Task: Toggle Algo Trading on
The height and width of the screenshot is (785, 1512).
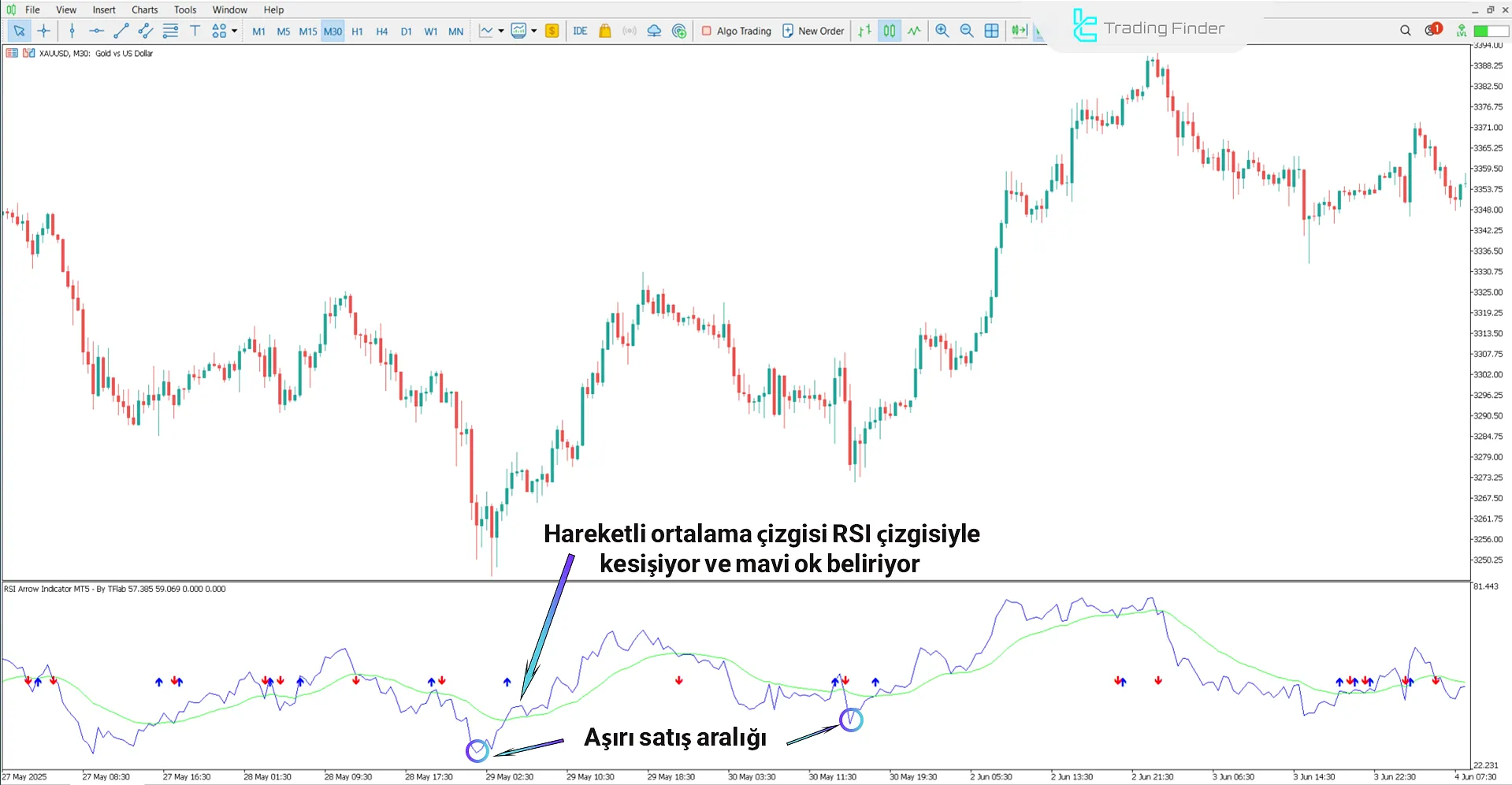Action: coord(735,31)
